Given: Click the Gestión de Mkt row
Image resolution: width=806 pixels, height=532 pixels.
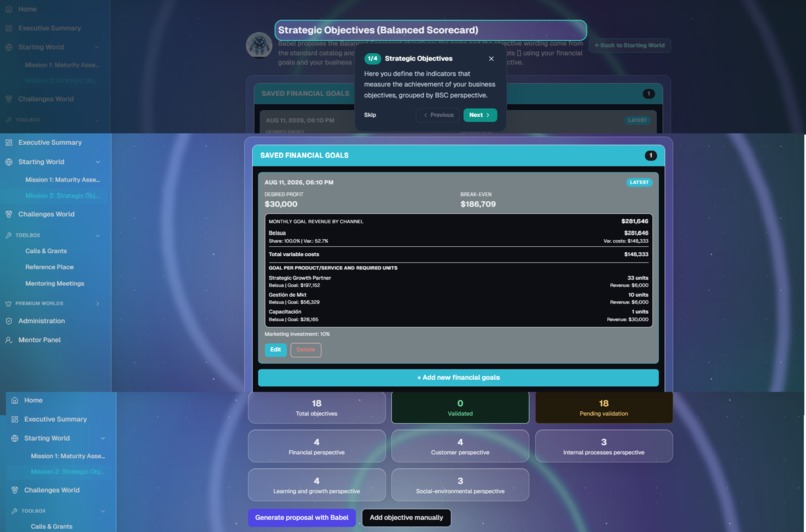Looking at the screenshot, I should click(x=459, y=298).
